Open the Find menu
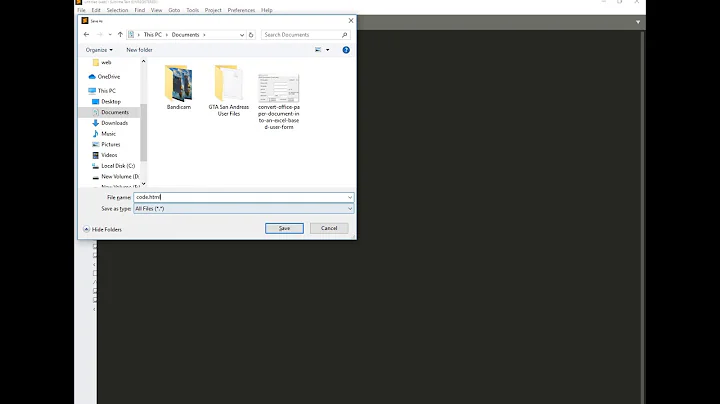 (140, 10)
